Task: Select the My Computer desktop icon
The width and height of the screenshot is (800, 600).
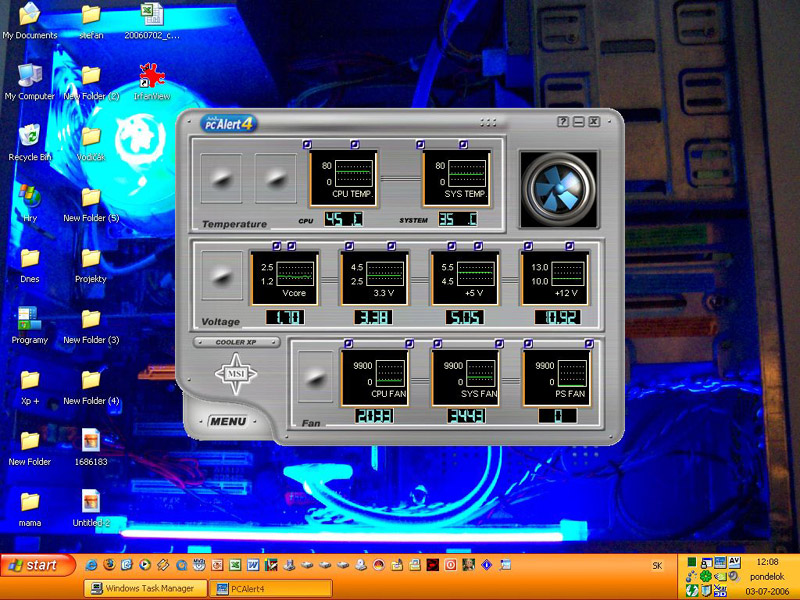Action: [30, 82]
